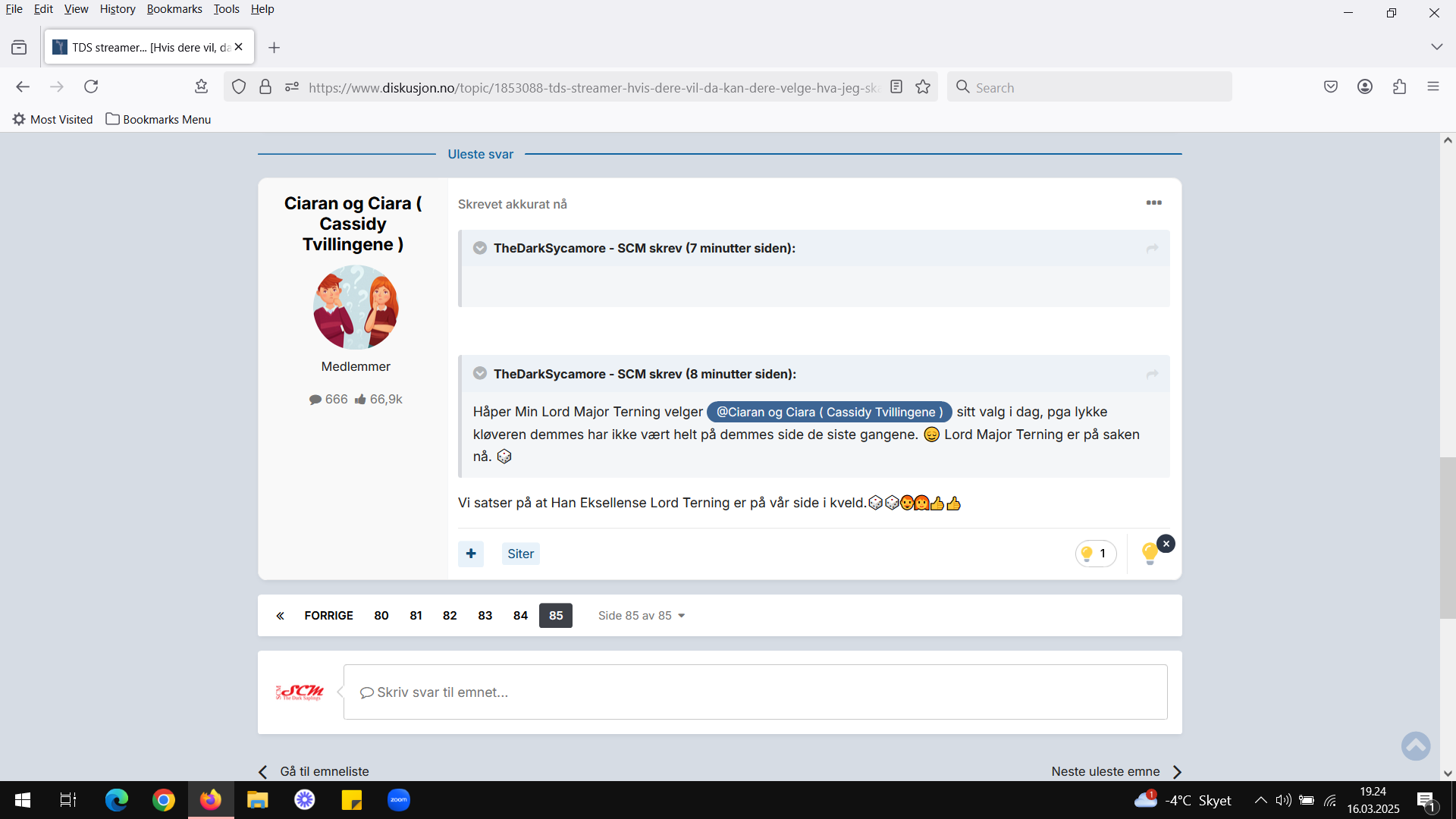
Task: Click the scroll-to-top round arrow button
Action: [1416, 745]
